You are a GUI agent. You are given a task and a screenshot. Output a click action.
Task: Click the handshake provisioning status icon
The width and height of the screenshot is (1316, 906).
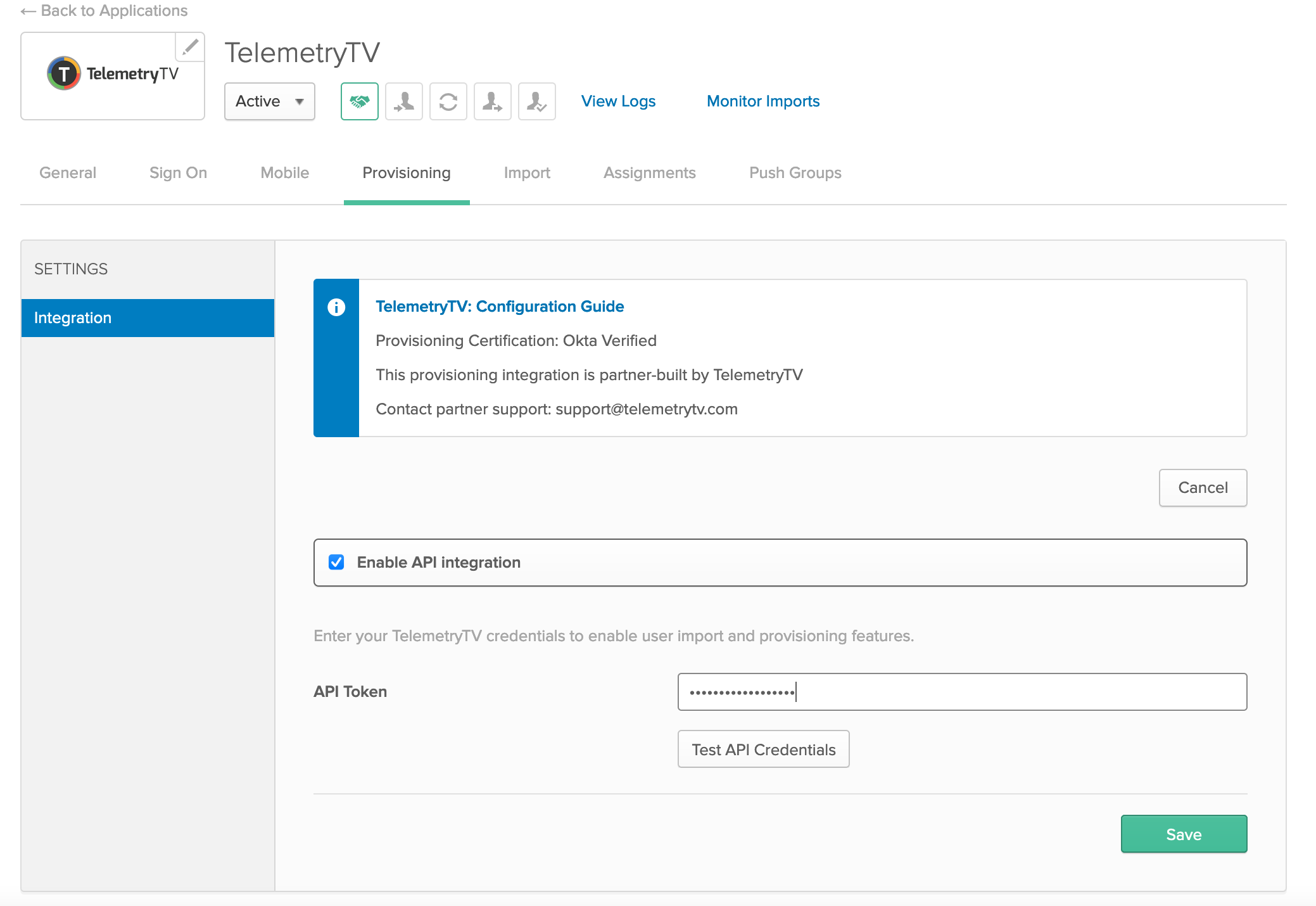[x=359, y=101]
